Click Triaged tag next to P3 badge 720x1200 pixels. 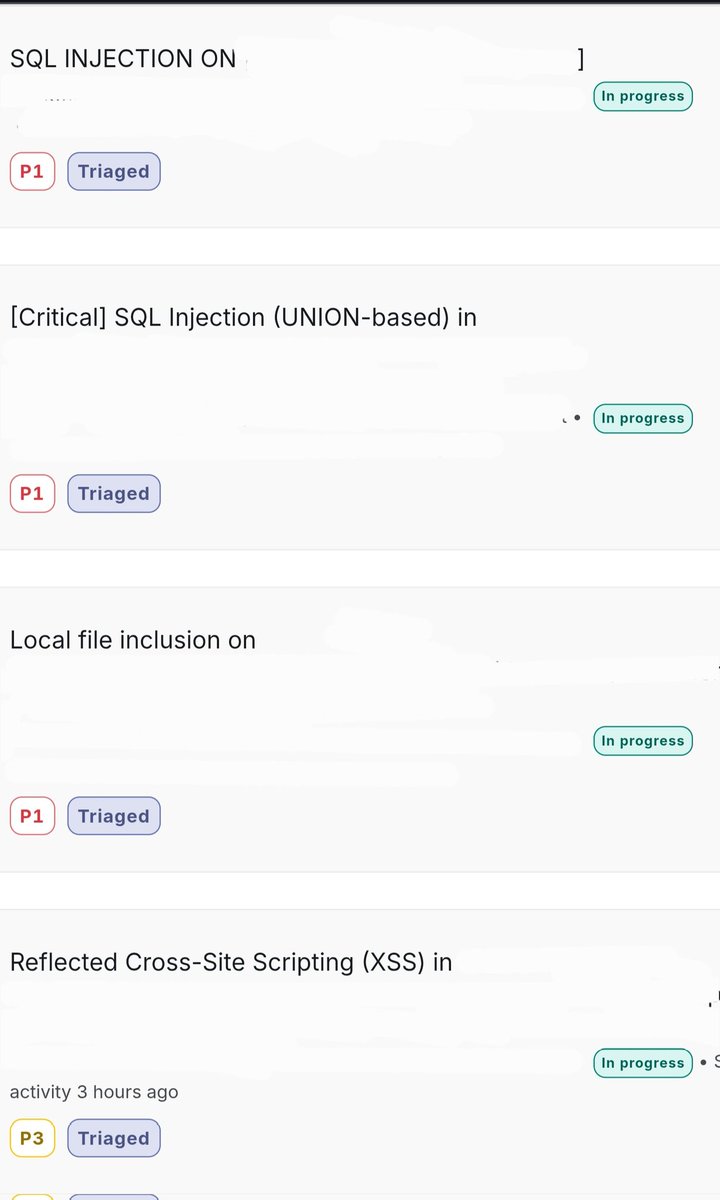click(114, 1138)
